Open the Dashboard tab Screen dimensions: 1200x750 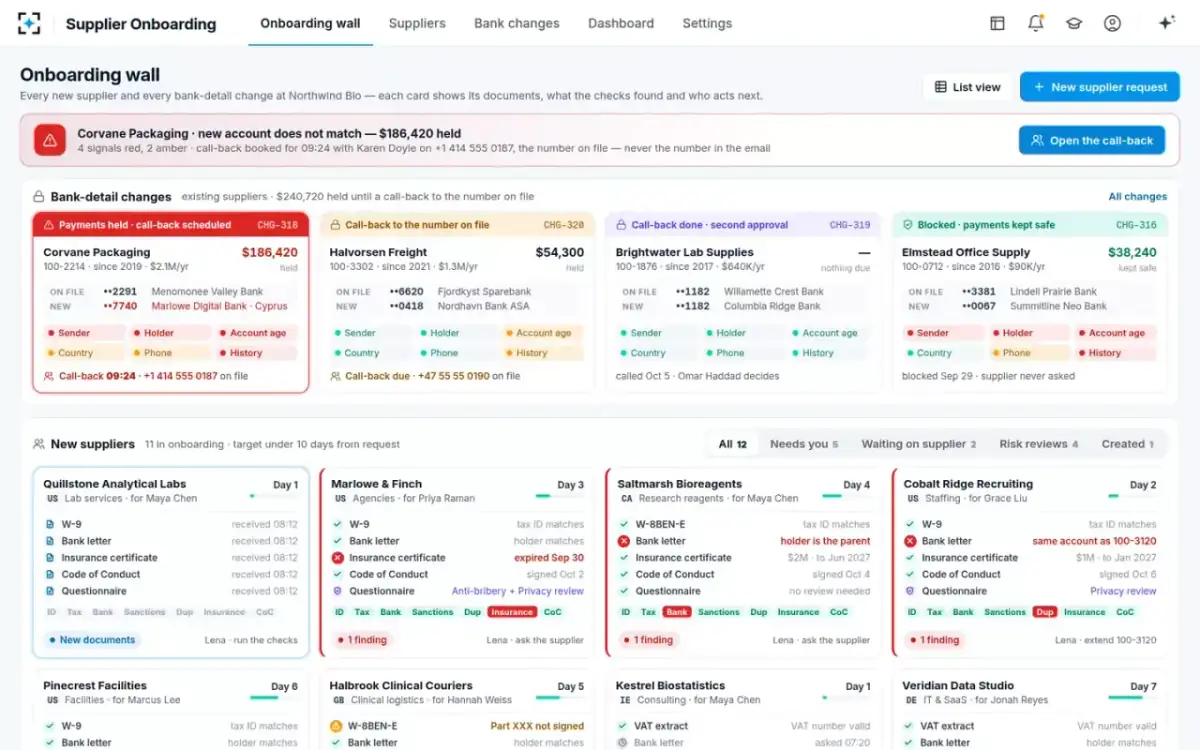(621, 23)
